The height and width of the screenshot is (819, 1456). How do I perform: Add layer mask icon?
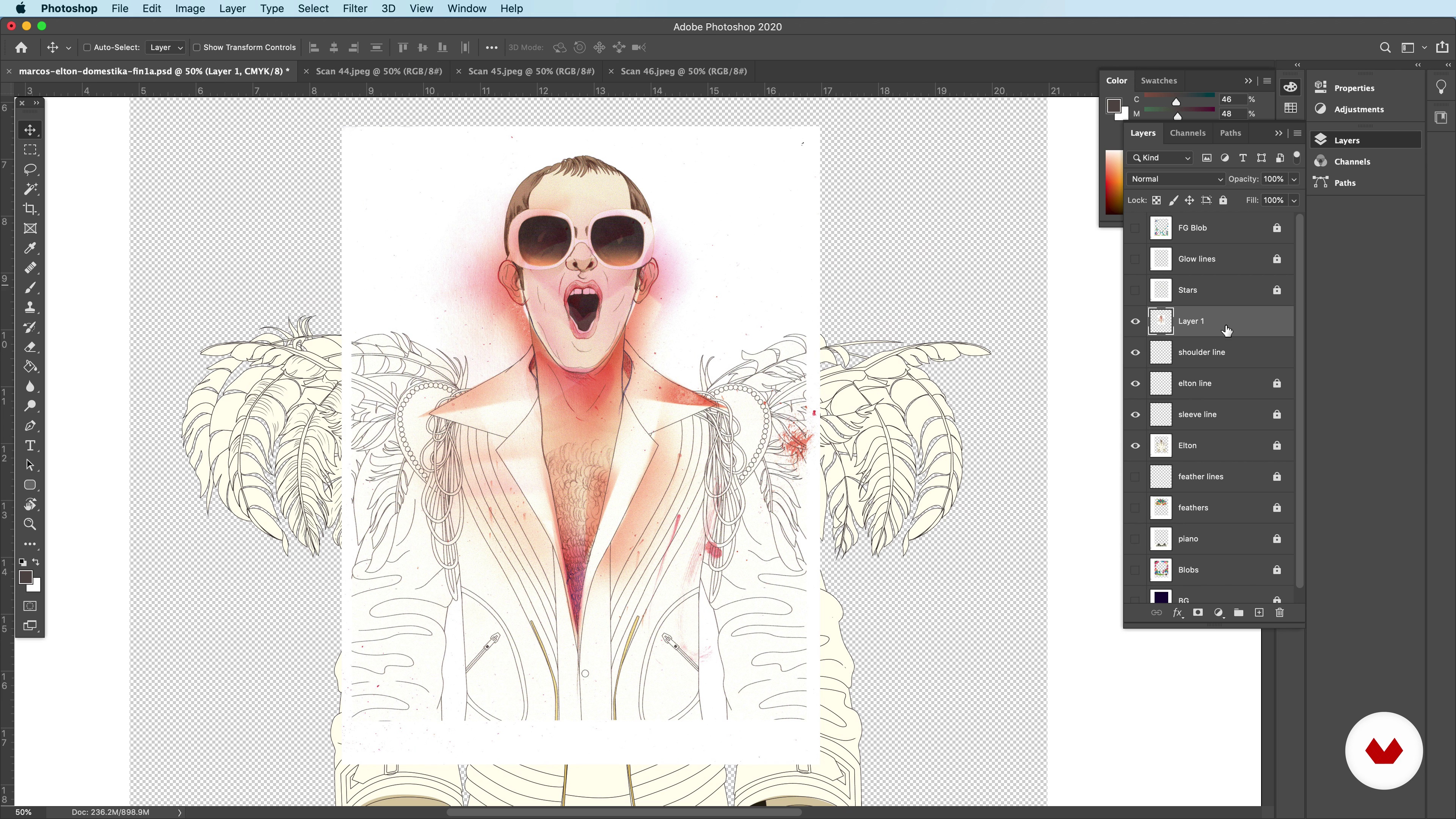pyautogui.click(x=1198, y=613)
